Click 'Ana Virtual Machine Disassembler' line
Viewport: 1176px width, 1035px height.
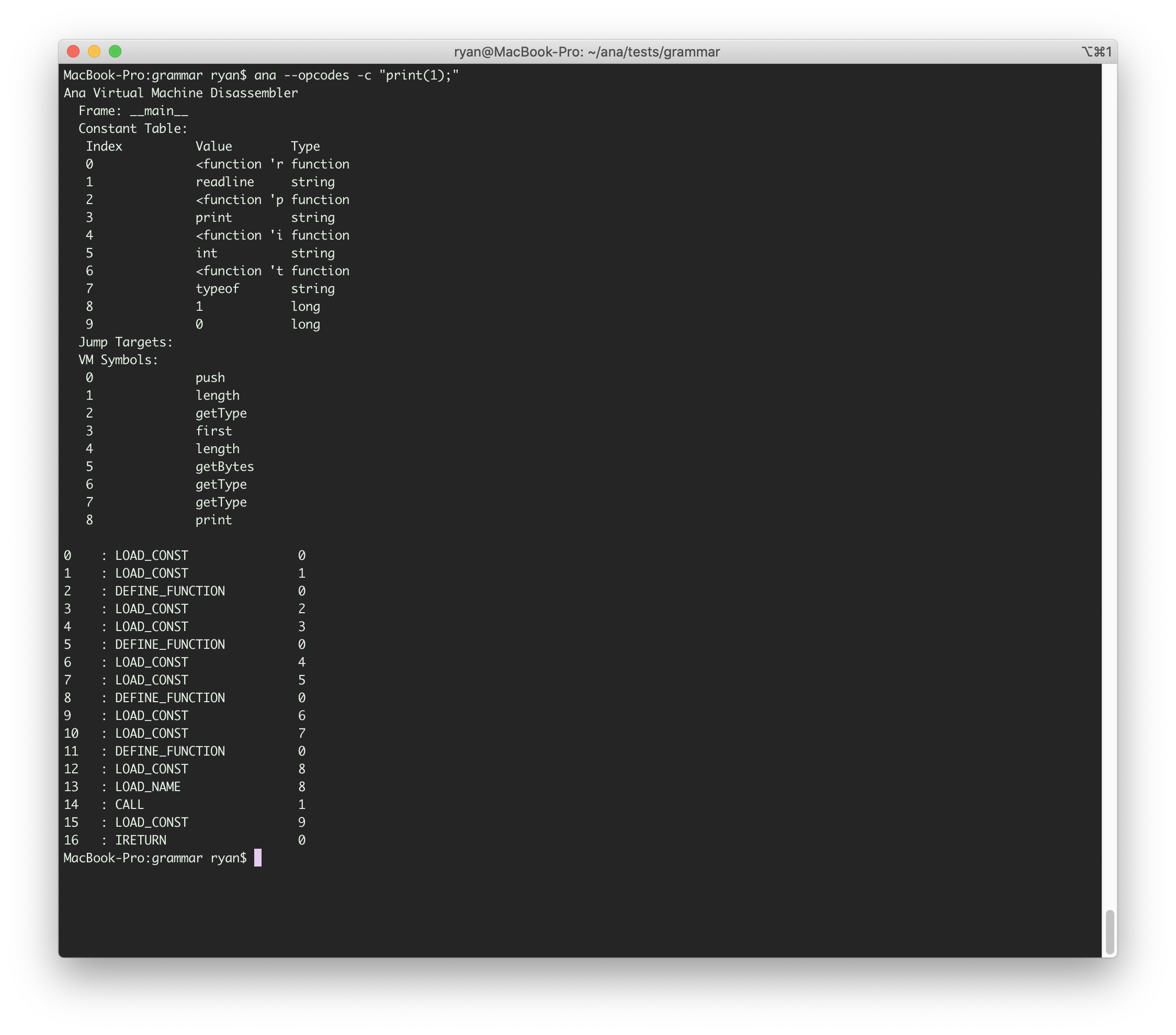pos(180,93)
